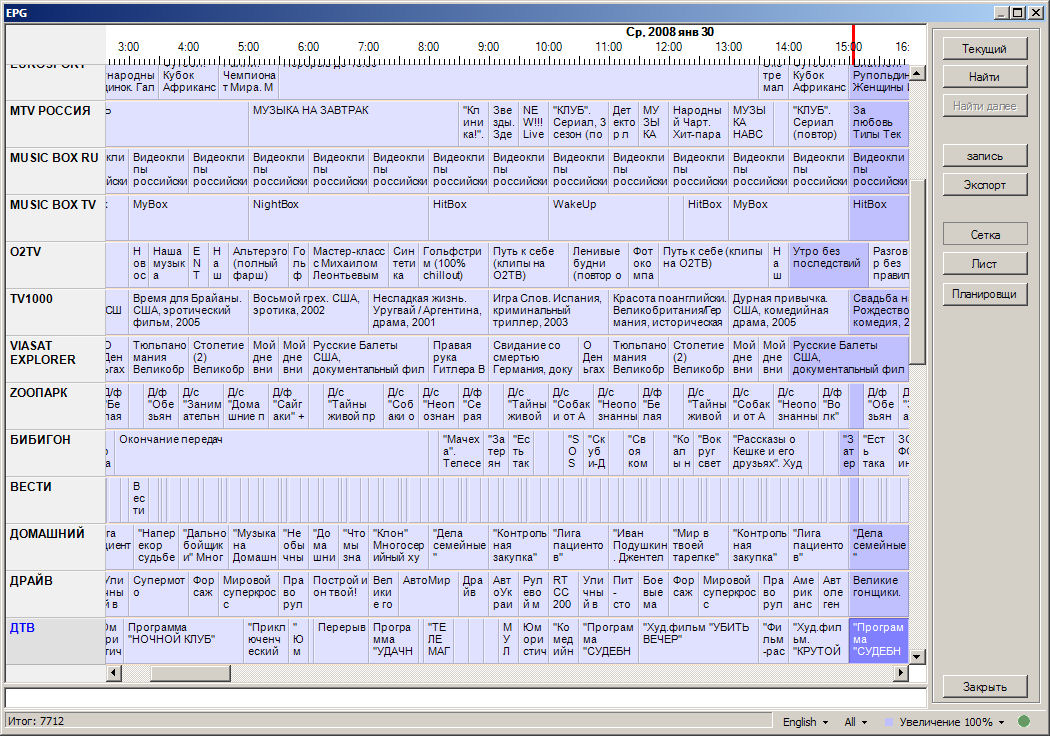The height and width of the screenshot is (736, 1050).
Task: Select the NightBox programme block
Action: [338, 218]
